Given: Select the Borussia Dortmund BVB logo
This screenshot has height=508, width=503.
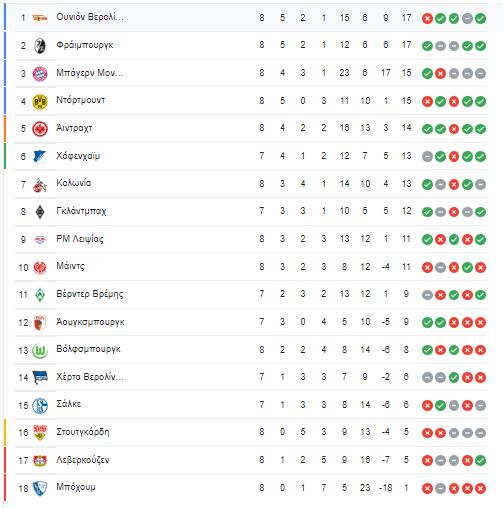Looking at the screenshot, I should pyautogui.click(x=40, y=102).
